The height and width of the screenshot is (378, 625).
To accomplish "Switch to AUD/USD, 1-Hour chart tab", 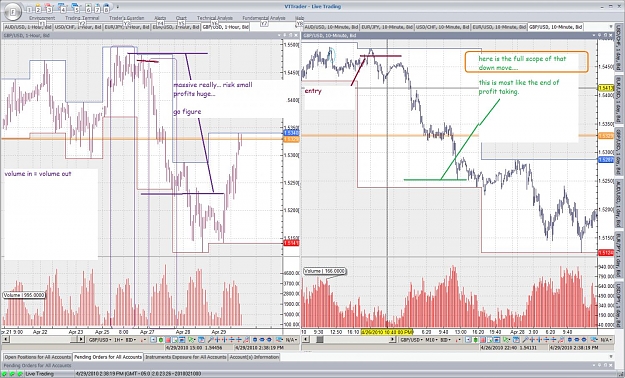I will (28, 27).
